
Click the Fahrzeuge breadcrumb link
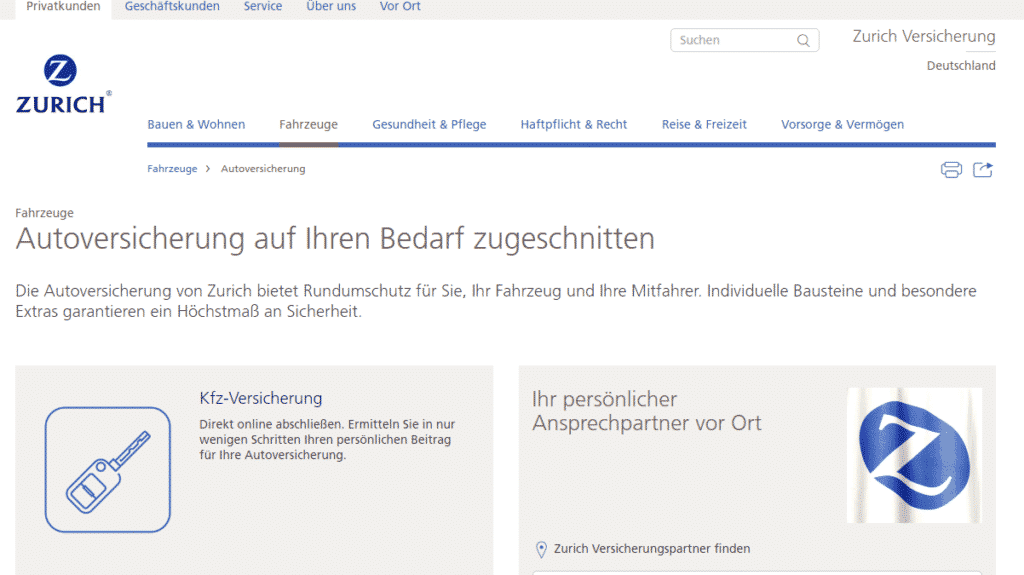[172, 169]
